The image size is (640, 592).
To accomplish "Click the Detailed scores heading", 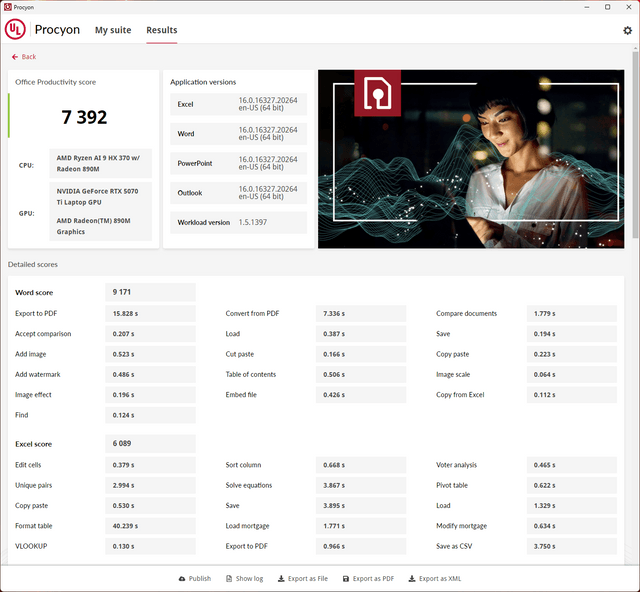I will (x=33, y=265).
